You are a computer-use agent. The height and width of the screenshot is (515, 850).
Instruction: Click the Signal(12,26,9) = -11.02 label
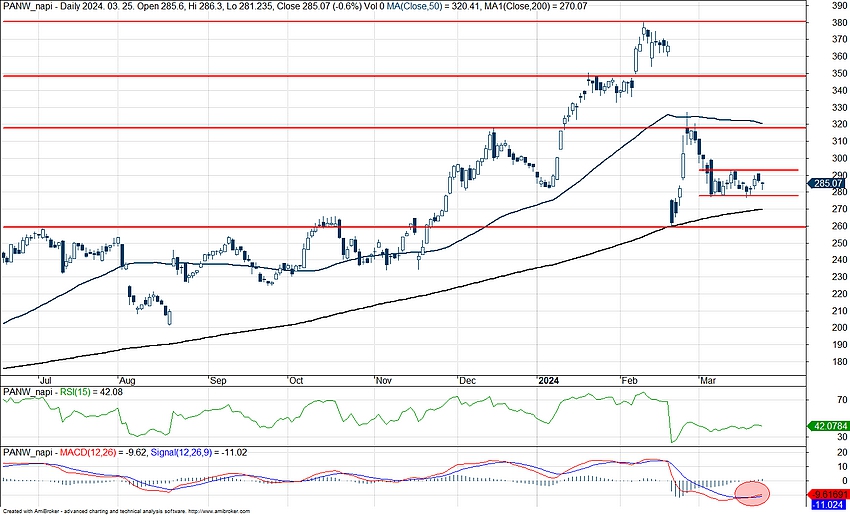(198, 452)
